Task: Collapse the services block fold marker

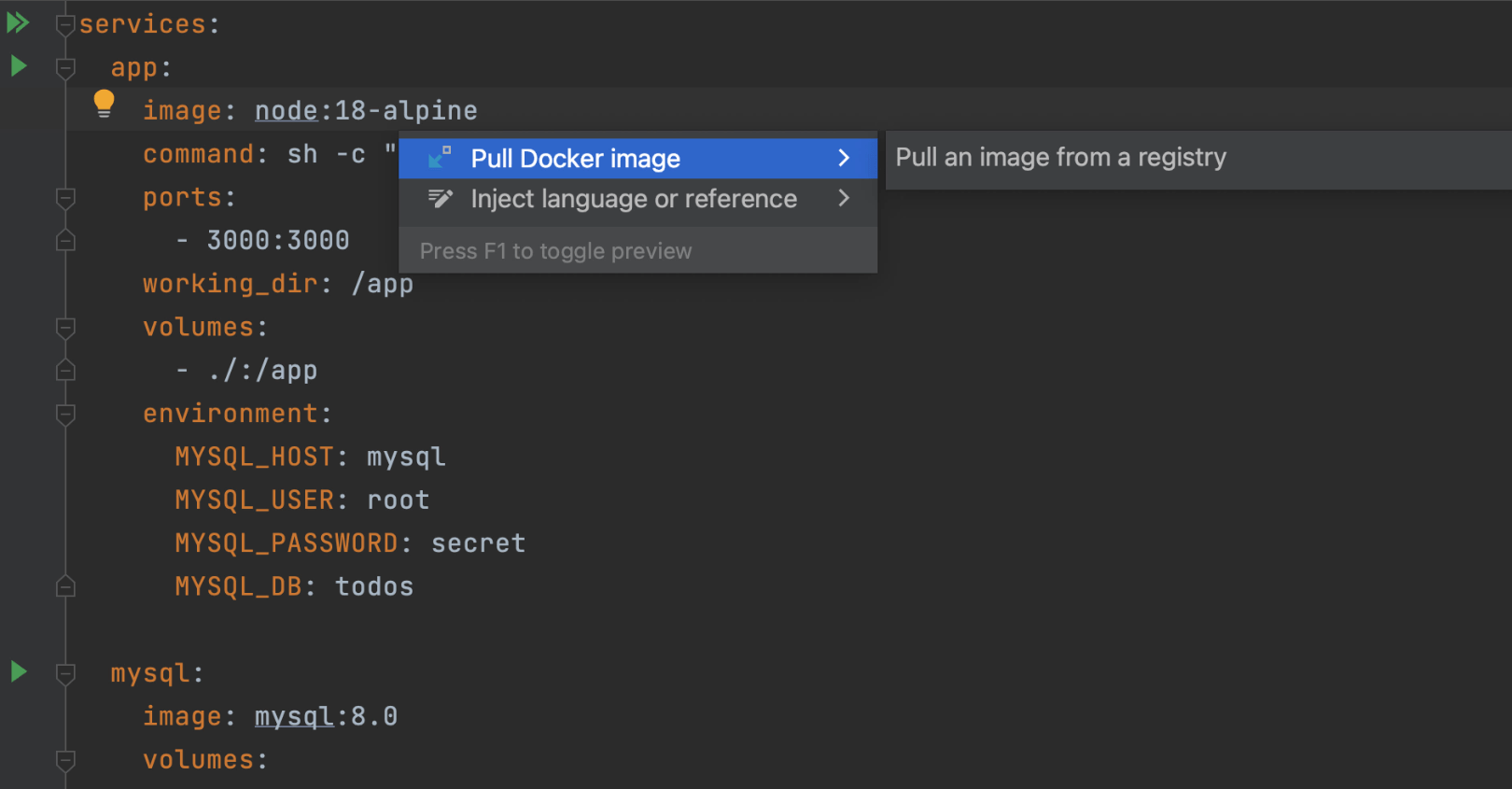Action: coord(65,25)
